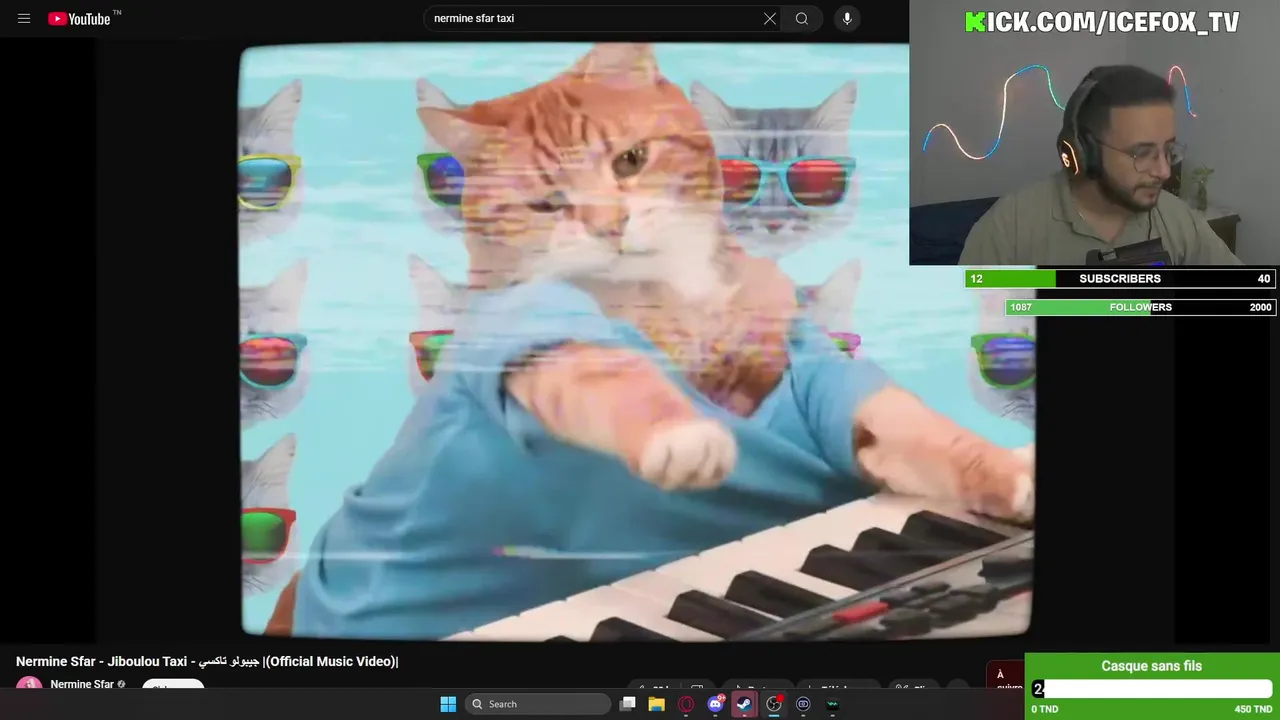1280x720 pixels.
Task: Open the YouTube guide hamburger menu
Action: [24, 18]
